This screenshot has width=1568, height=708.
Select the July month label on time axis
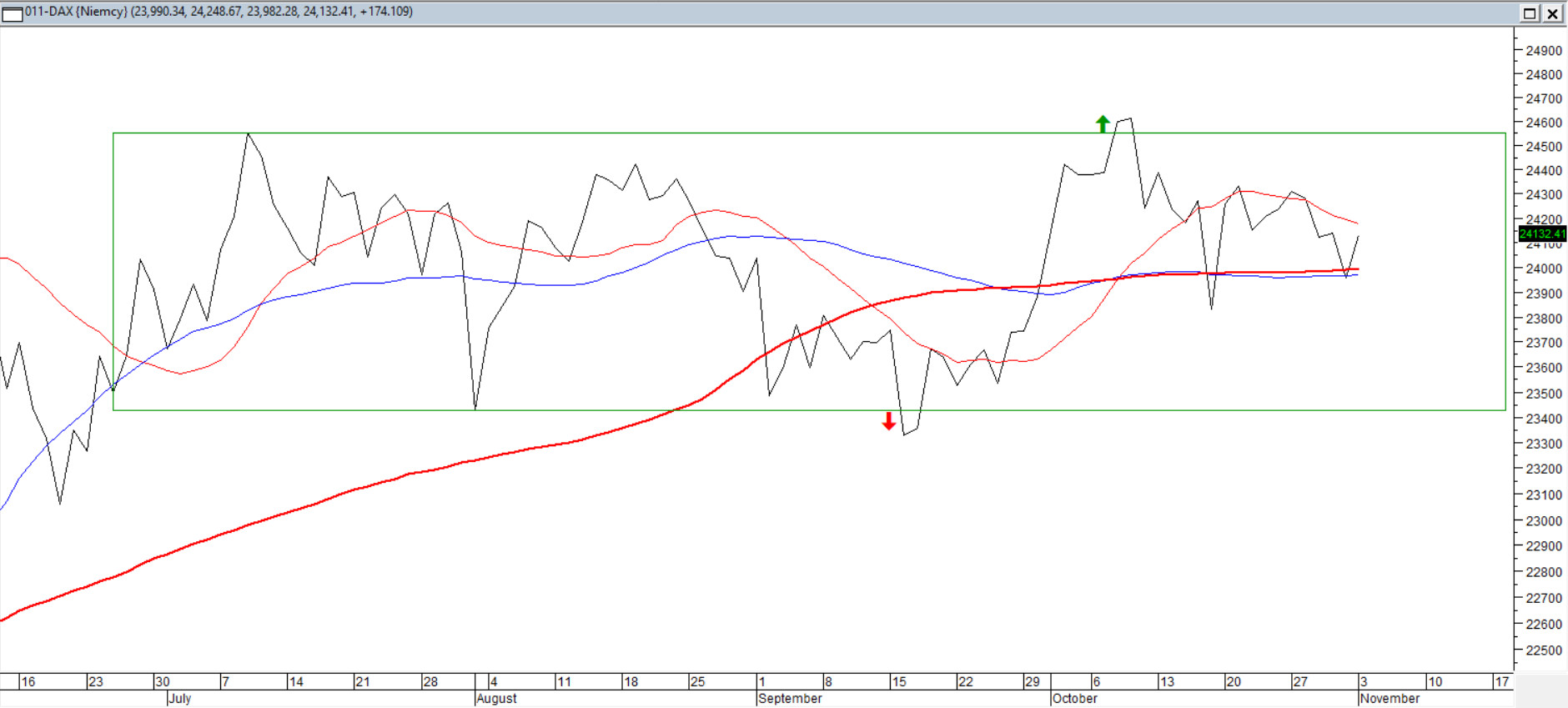[x=179, y=699]
